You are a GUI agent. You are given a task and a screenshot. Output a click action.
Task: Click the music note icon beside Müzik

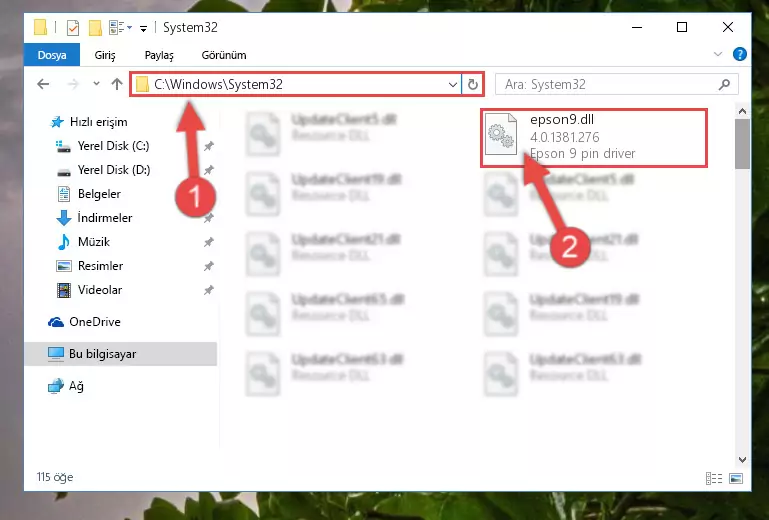64,242
